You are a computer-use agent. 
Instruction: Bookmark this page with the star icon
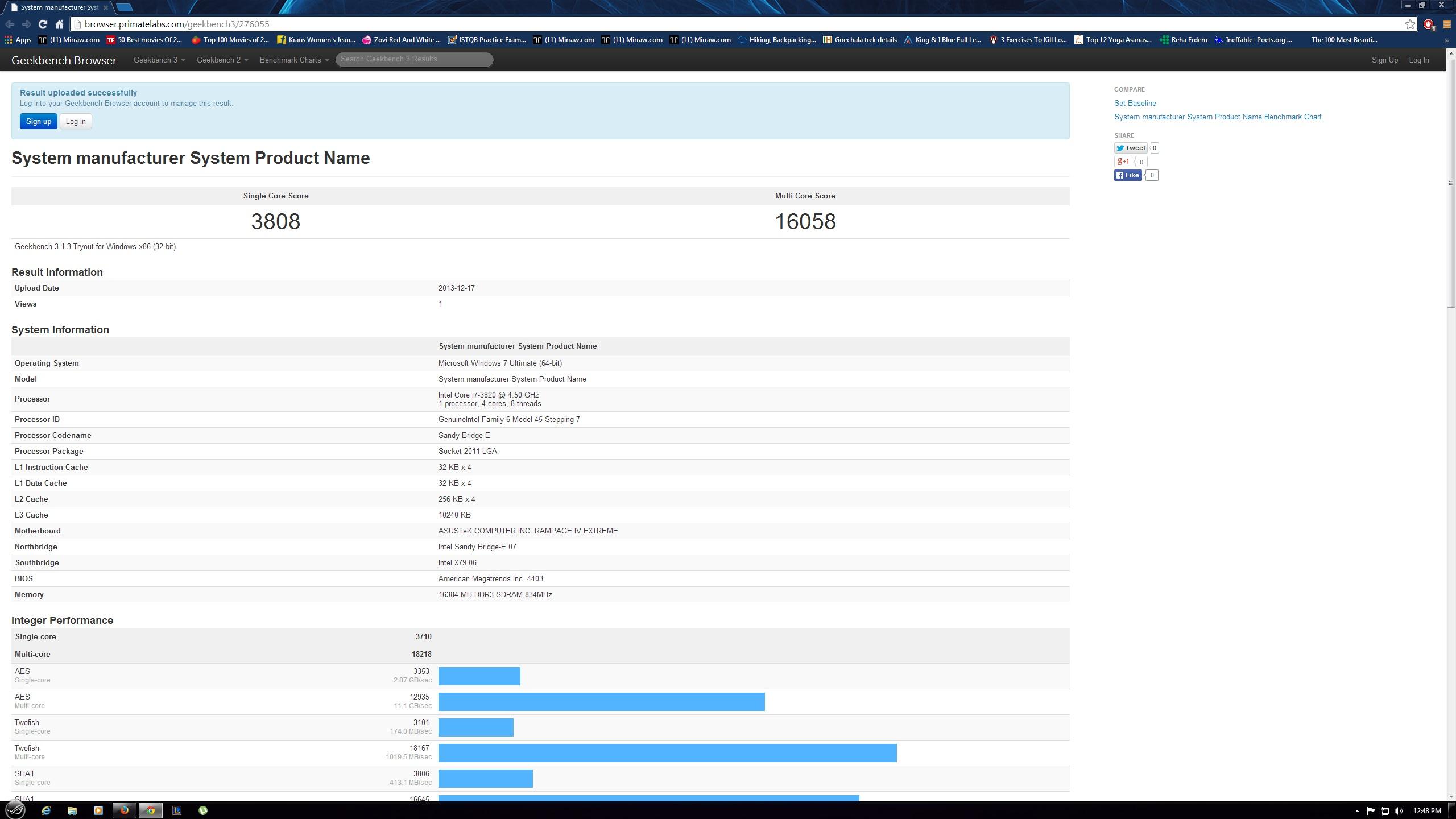coord(1410,24)
